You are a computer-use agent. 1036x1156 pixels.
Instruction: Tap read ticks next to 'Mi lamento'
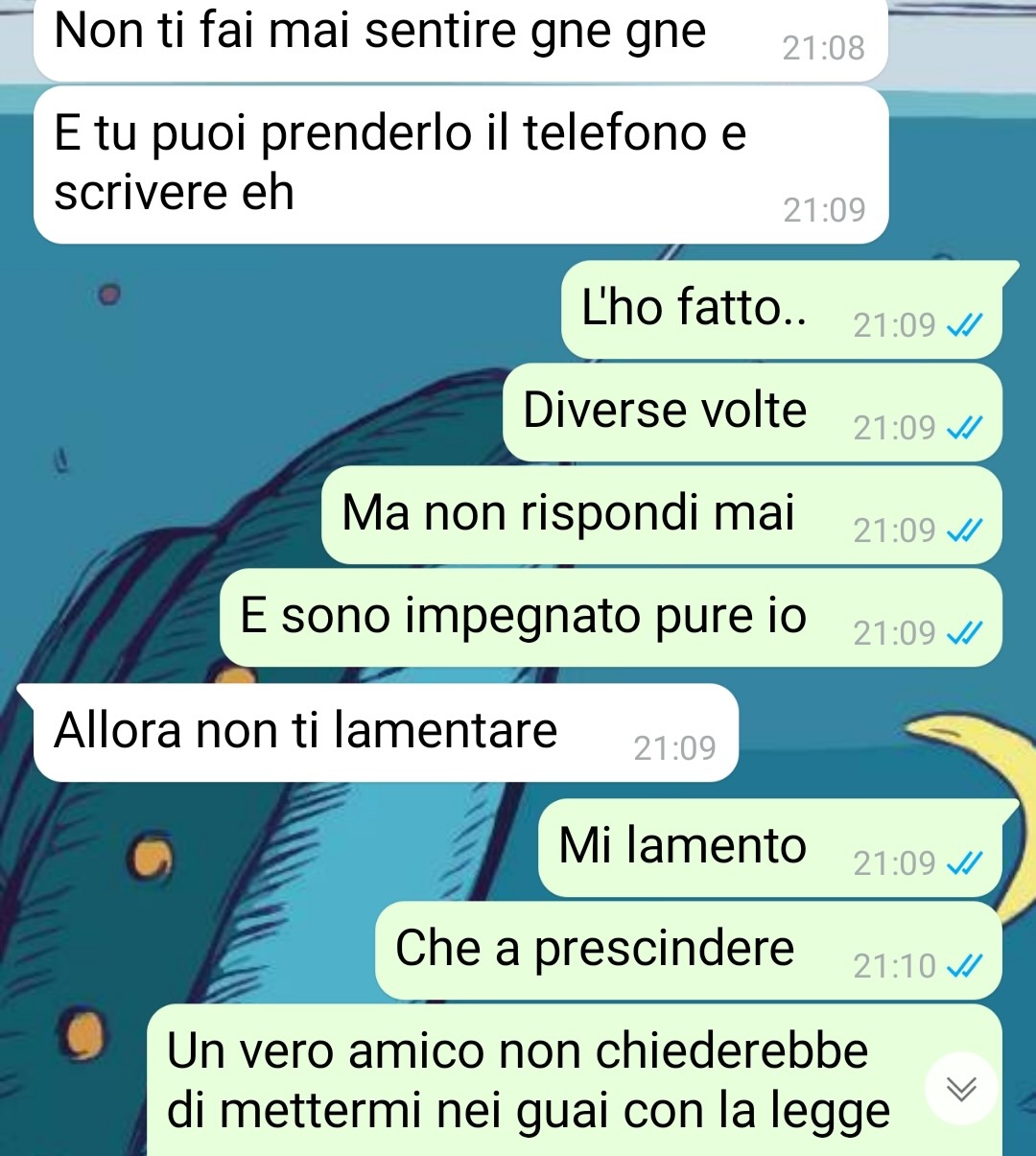pos(964,864)
